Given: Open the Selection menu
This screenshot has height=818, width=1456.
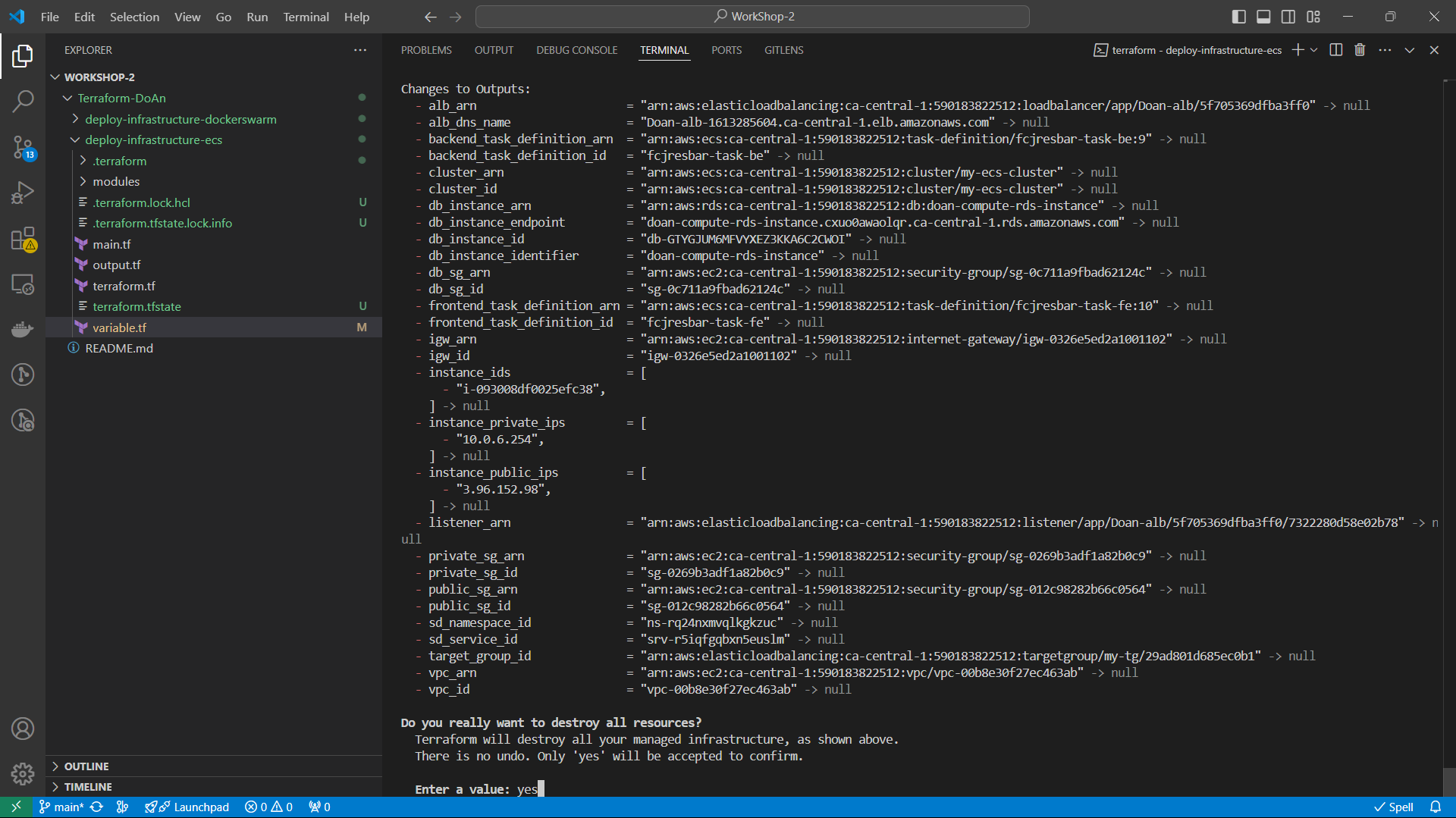Looking at the screenshot, I should coord(134,17).
